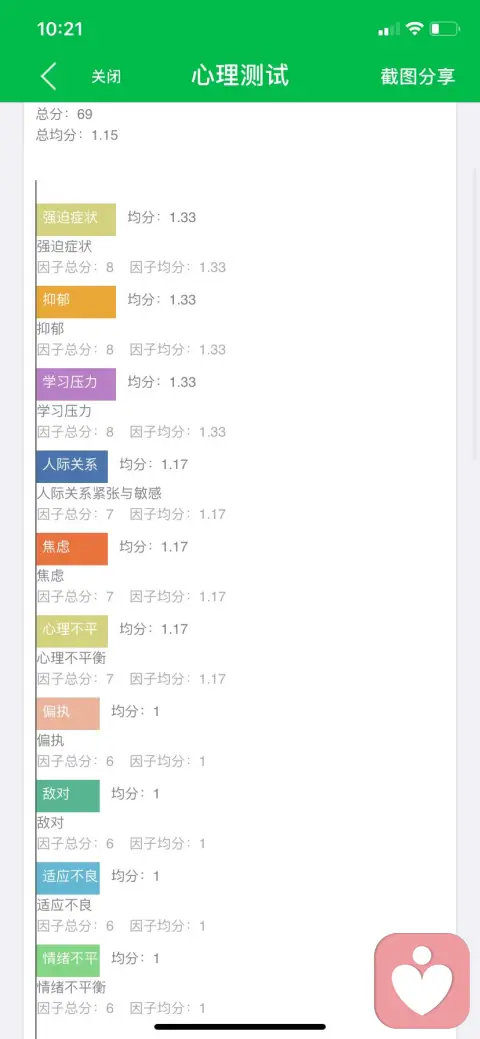Viewport: 480px width, 1039px height.
Task: Tap the cellular signal bars
Action: pos(389,29)
